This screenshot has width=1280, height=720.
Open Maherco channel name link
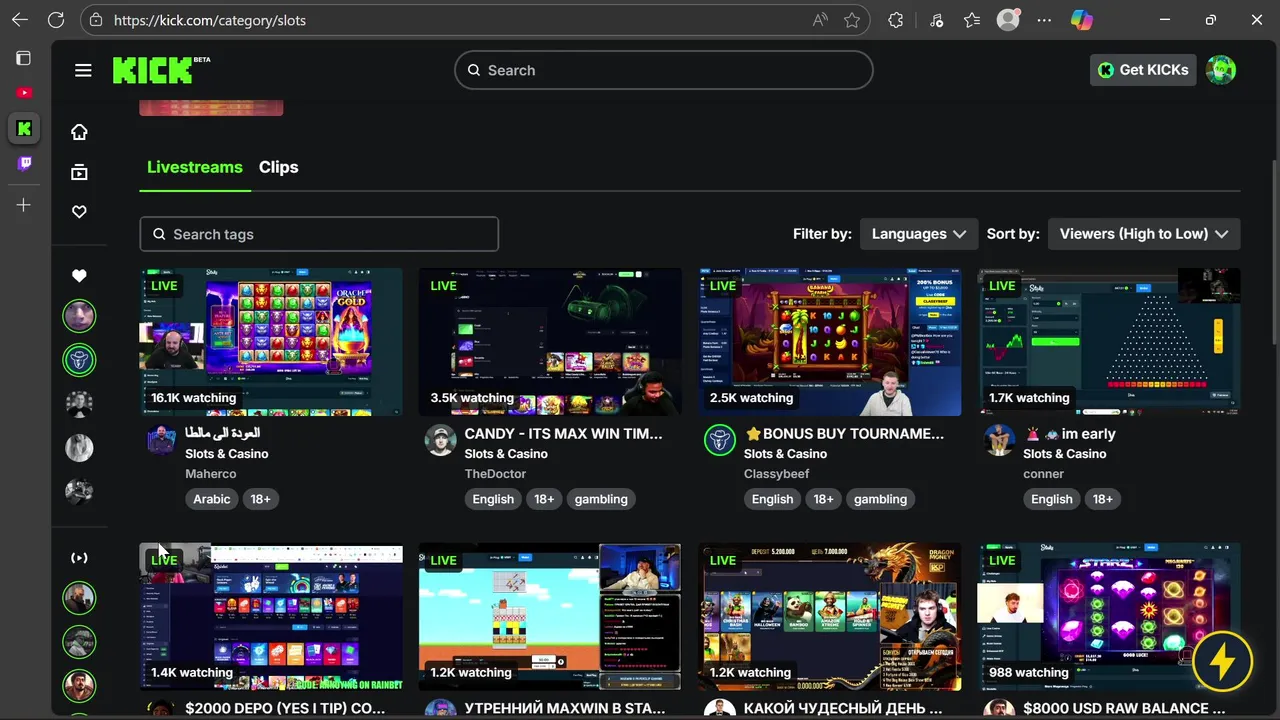[211, 474]
